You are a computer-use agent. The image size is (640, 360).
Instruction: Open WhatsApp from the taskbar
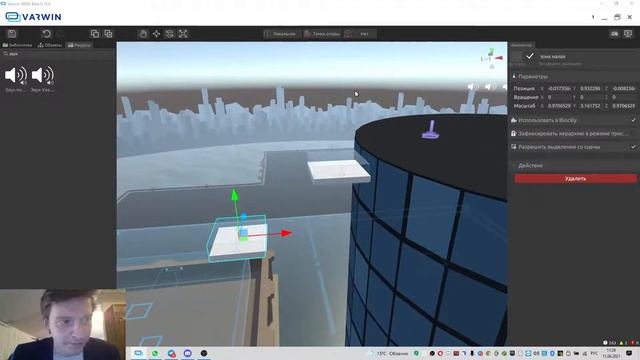(155, 353)
